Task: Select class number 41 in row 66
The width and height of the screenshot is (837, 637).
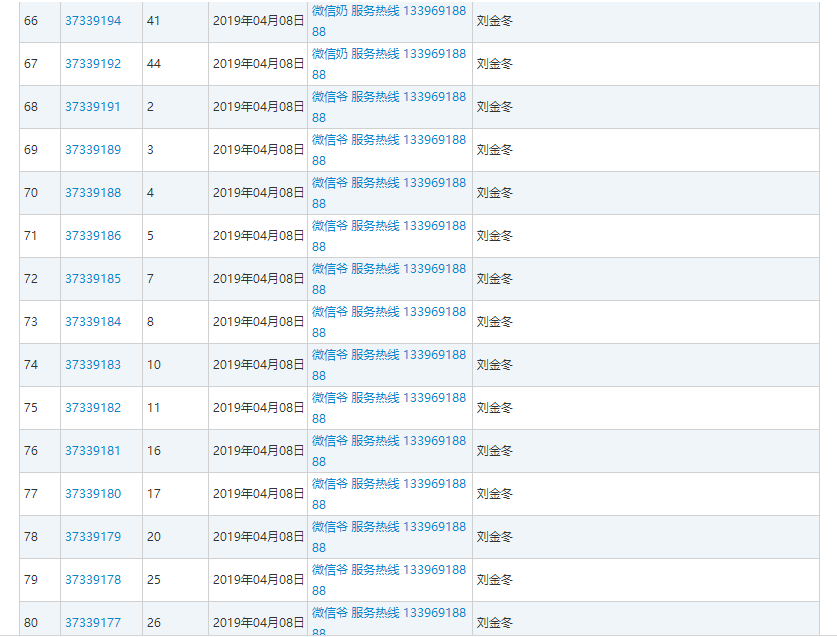Action: 153,21
